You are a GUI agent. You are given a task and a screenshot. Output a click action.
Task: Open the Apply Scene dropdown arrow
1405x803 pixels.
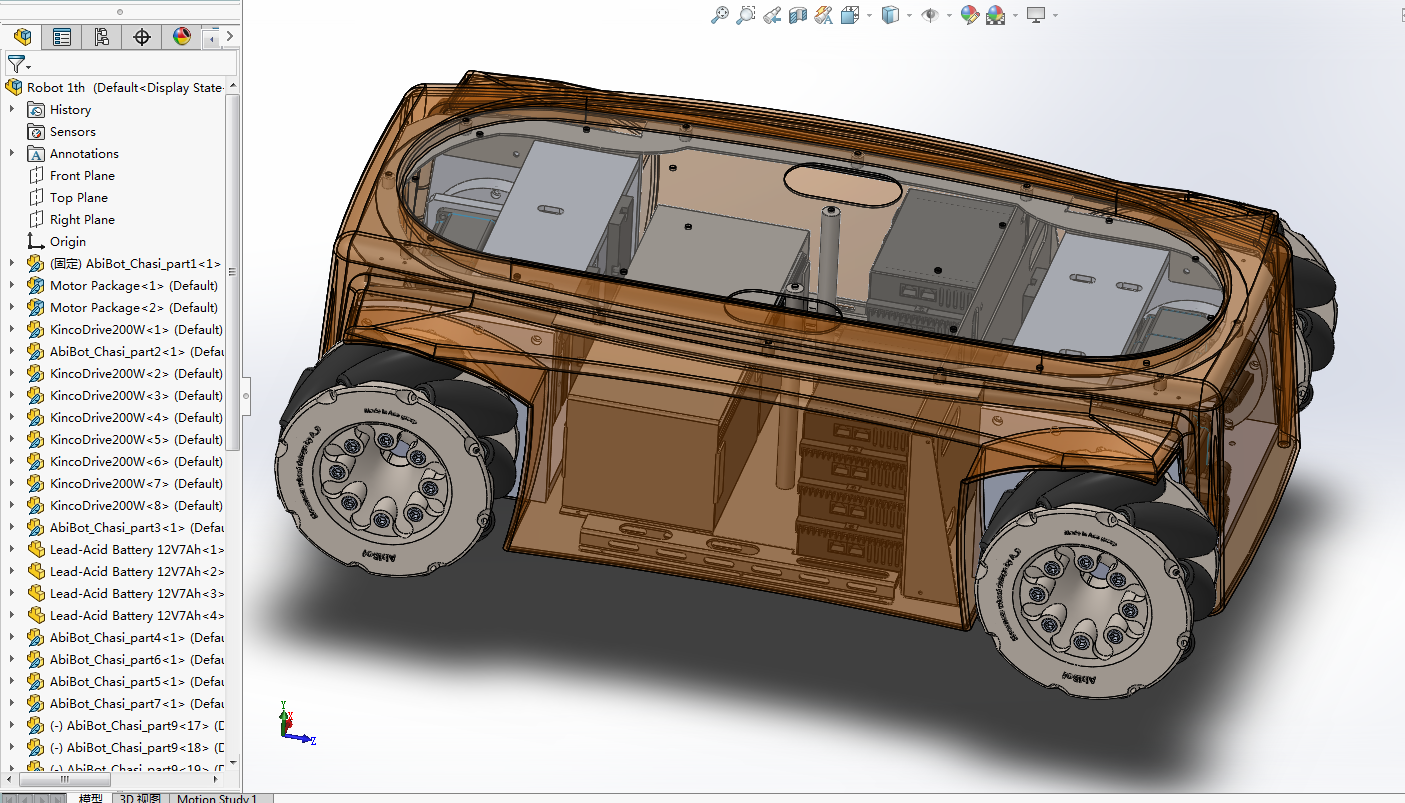[x=1015, y=15]
